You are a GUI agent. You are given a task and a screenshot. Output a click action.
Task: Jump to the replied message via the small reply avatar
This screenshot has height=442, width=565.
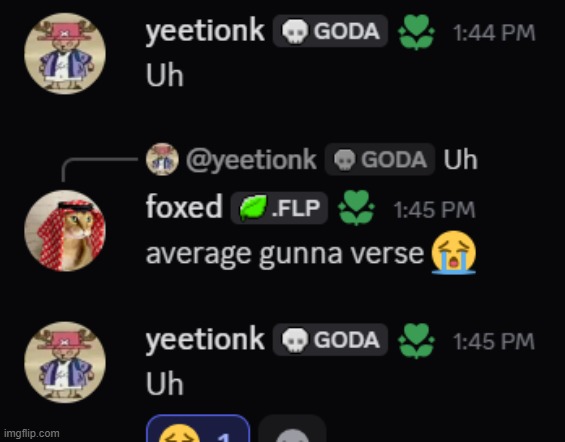tap(162, 159)
